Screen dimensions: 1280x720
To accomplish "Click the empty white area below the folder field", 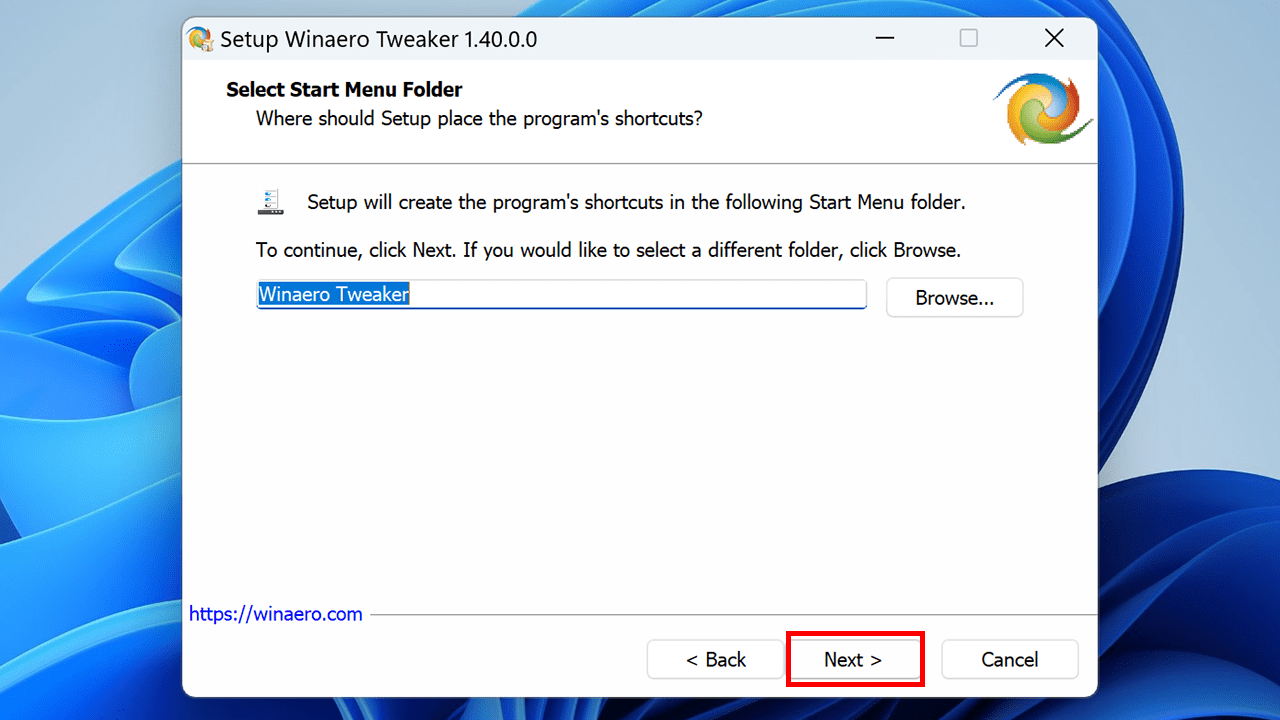I will point(640,450).
